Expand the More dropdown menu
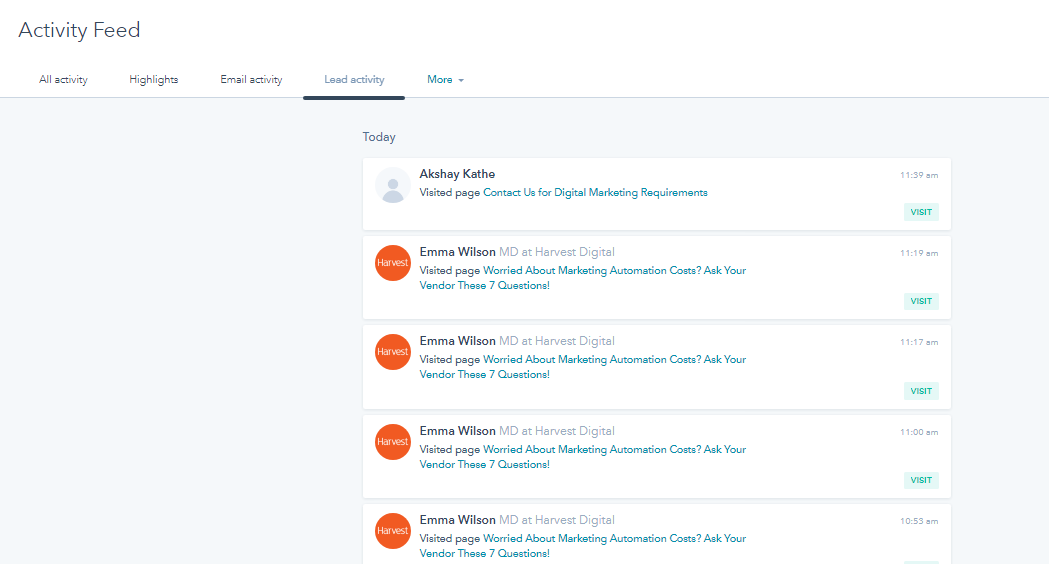This screenshot has height=564, width=1049. pyautogui.click(x=446, y=80)
